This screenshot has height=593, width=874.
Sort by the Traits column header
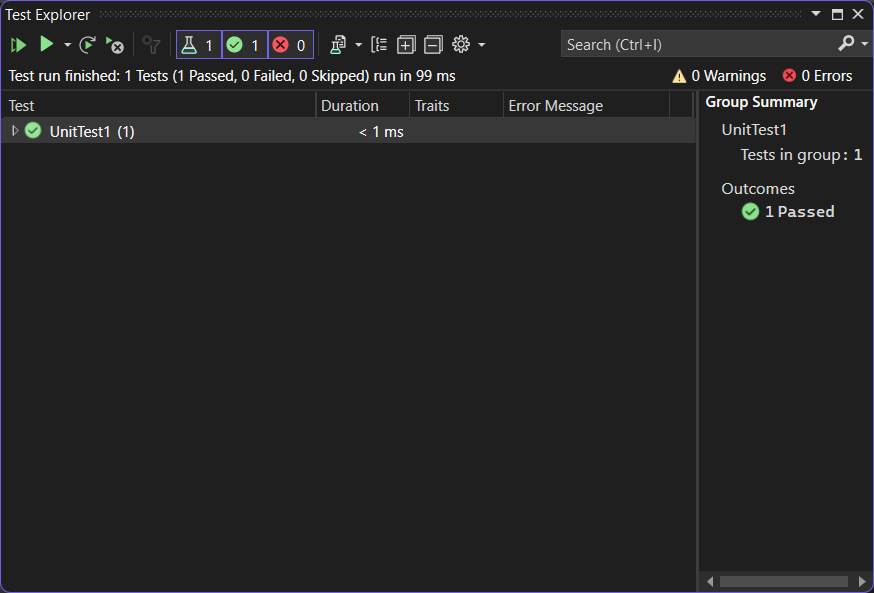pos(457,106)
